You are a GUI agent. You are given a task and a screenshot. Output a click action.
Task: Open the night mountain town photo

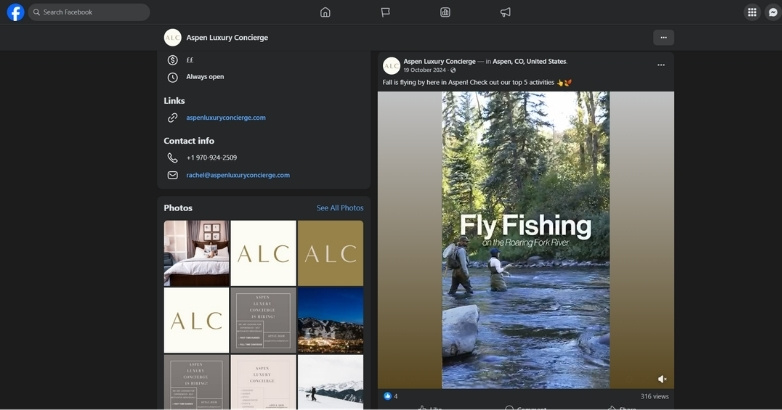pyautogui.click(x=331, y=320)
